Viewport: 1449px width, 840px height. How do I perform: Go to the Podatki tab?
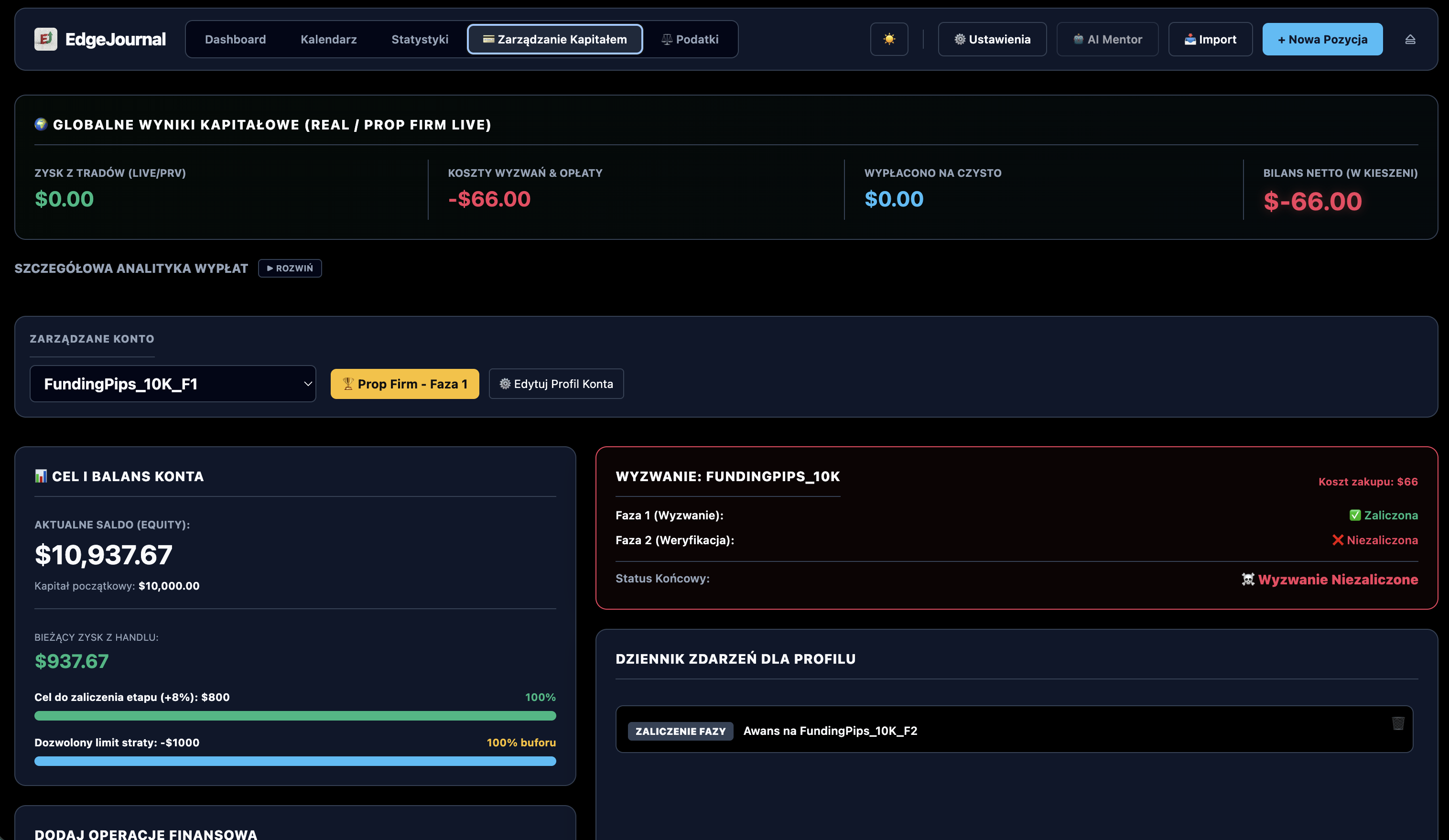point(690,39)
